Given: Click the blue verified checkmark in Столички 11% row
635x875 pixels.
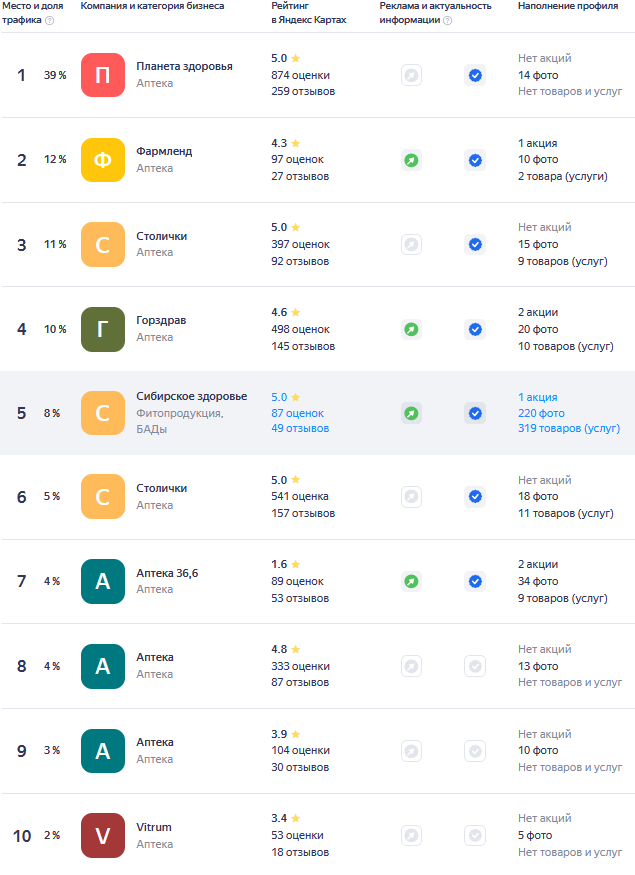Looking at the screenshot, I should click(x=475, y=244).
